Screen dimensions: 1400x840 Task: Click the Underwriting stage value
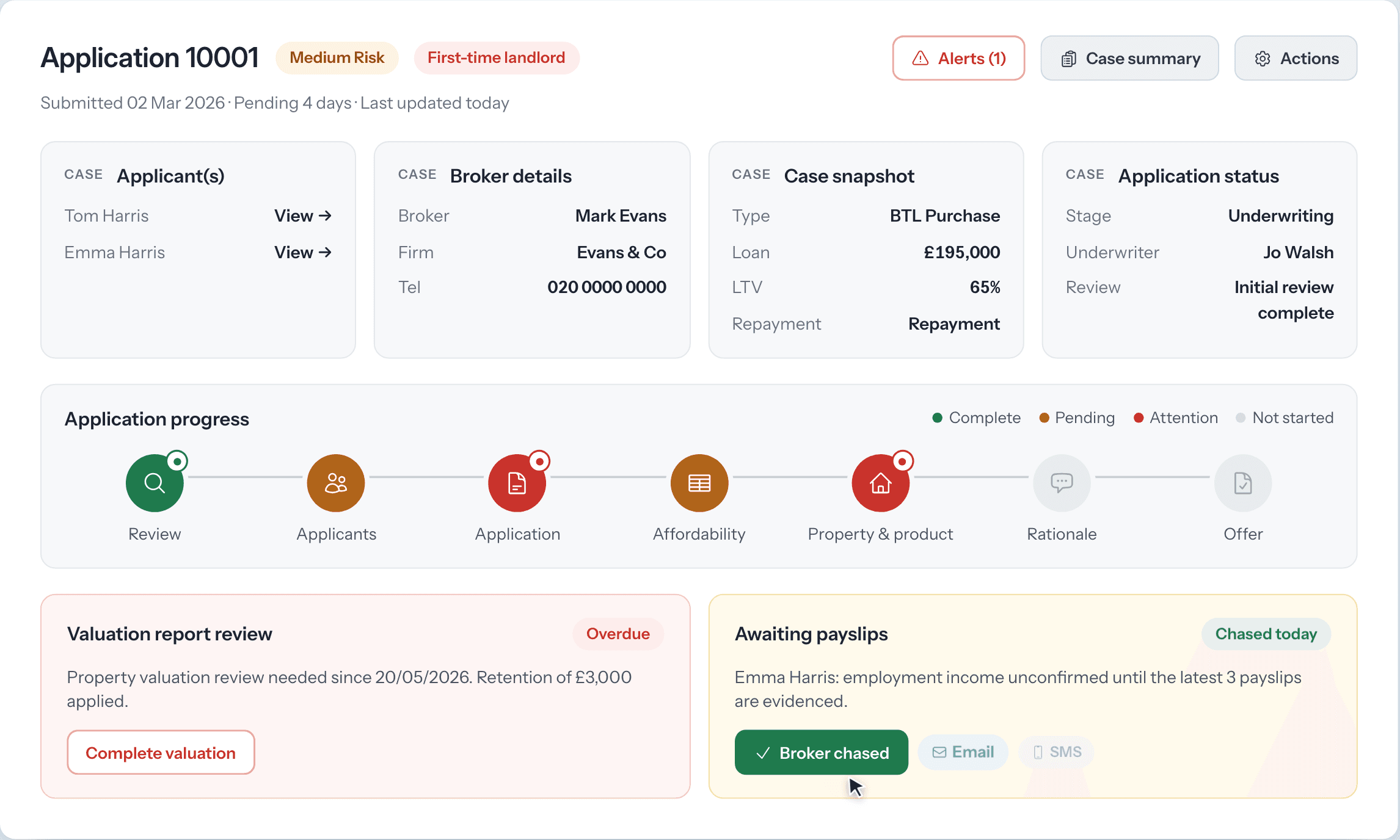[1281, 215]
